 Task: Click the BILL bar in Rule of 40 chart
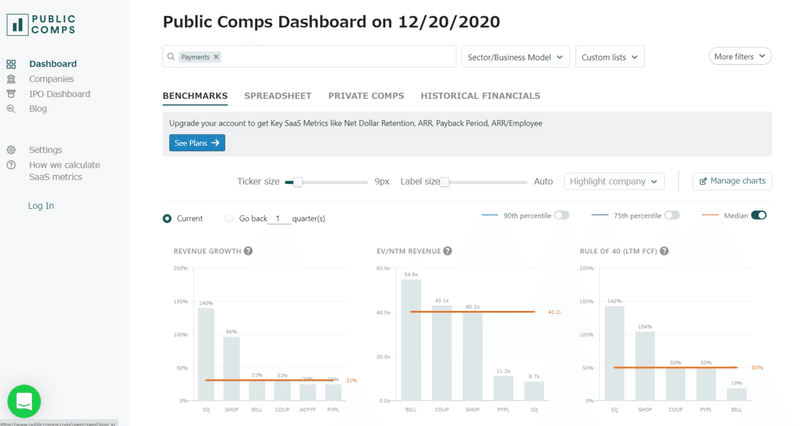(736, 394)
